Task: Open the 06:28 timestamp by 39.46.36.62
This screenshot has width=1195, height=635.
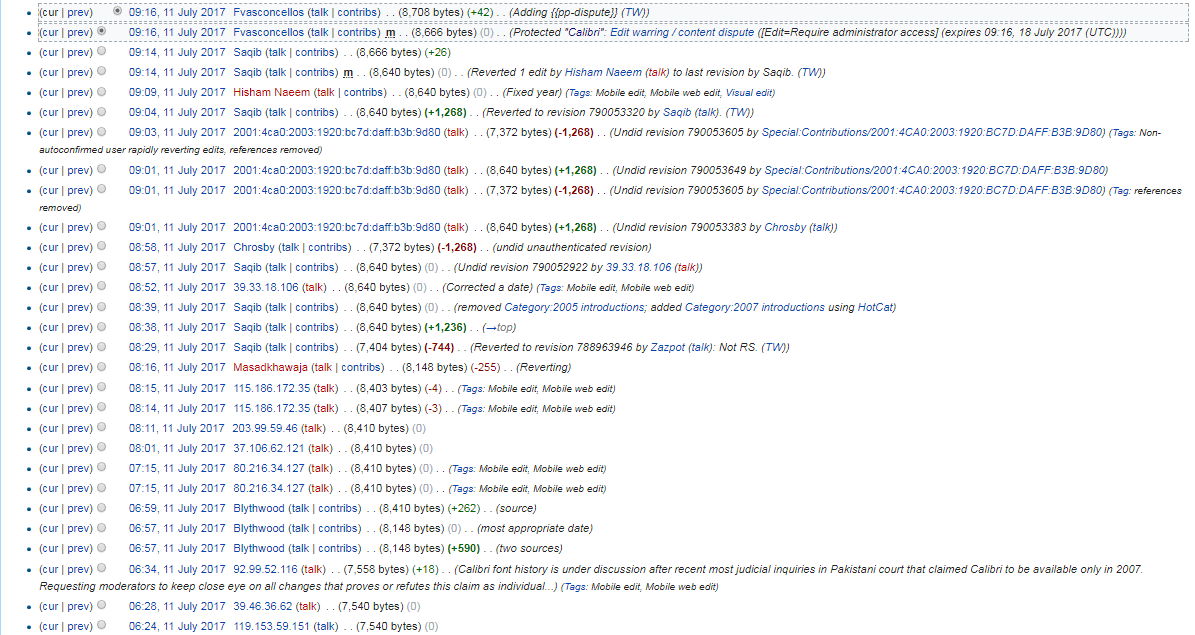Action: [176, 606]
